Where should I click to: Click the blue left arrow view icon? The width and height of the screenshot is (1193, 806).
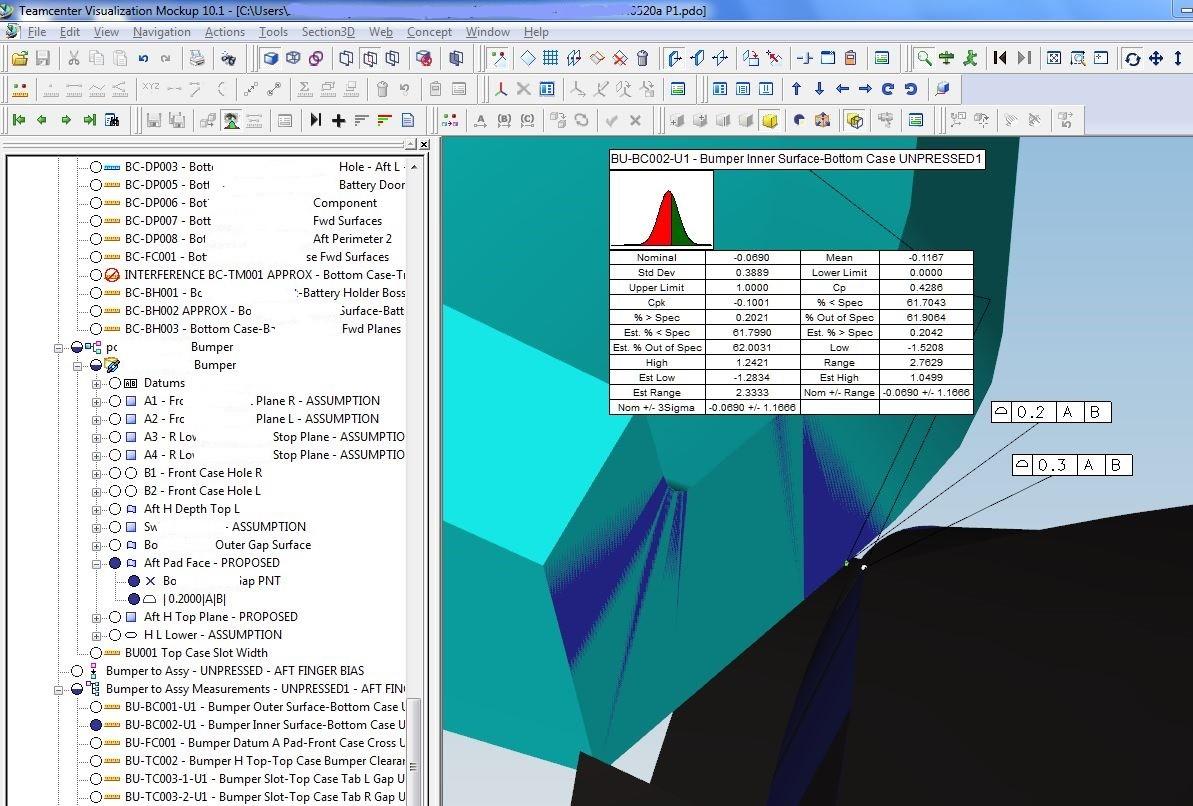pyautogui.click(x=842, y=89)
